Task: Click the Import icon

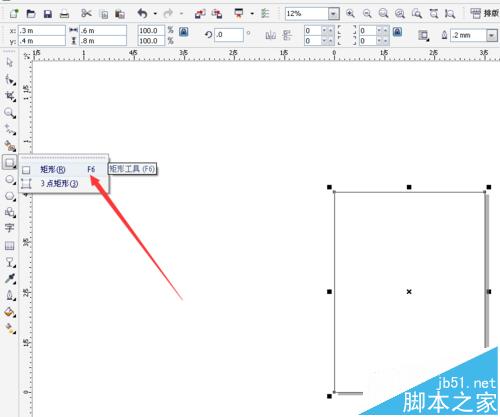Action: coord(200,14)
